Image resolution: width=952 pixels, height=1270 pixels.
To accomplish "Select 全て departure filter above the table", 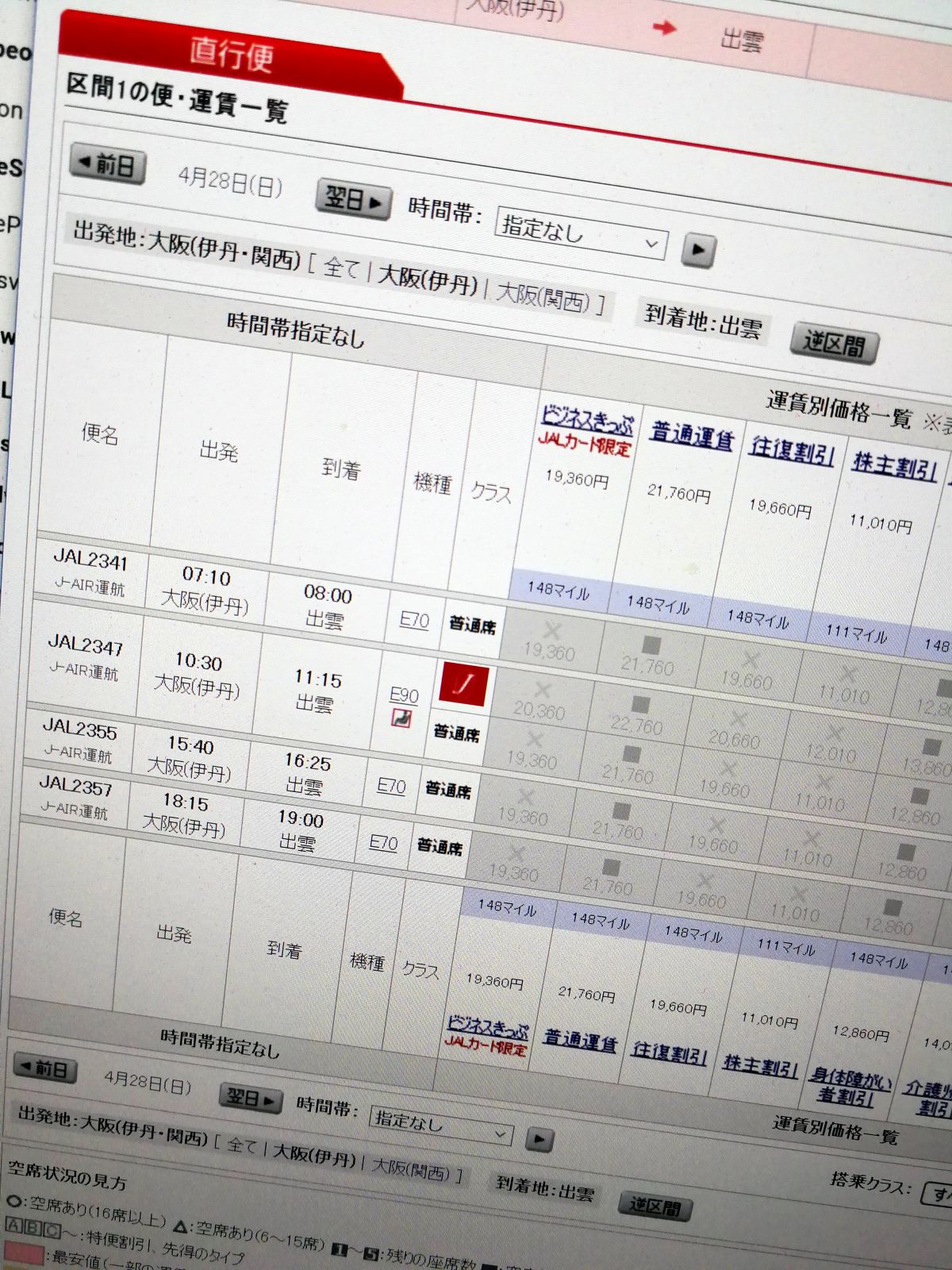I will [342, 269].
